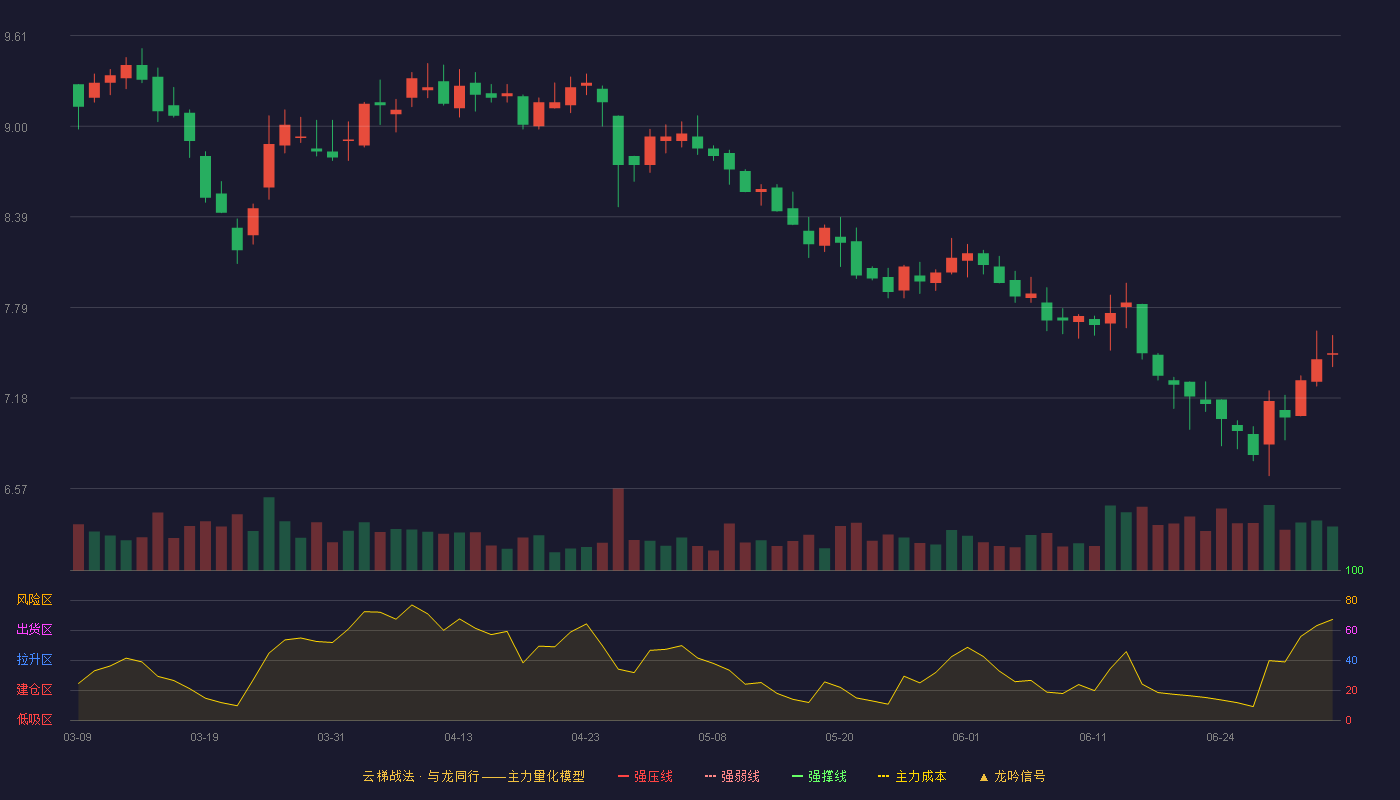Click the 06-11 date label

click(x=1093, y=737)
